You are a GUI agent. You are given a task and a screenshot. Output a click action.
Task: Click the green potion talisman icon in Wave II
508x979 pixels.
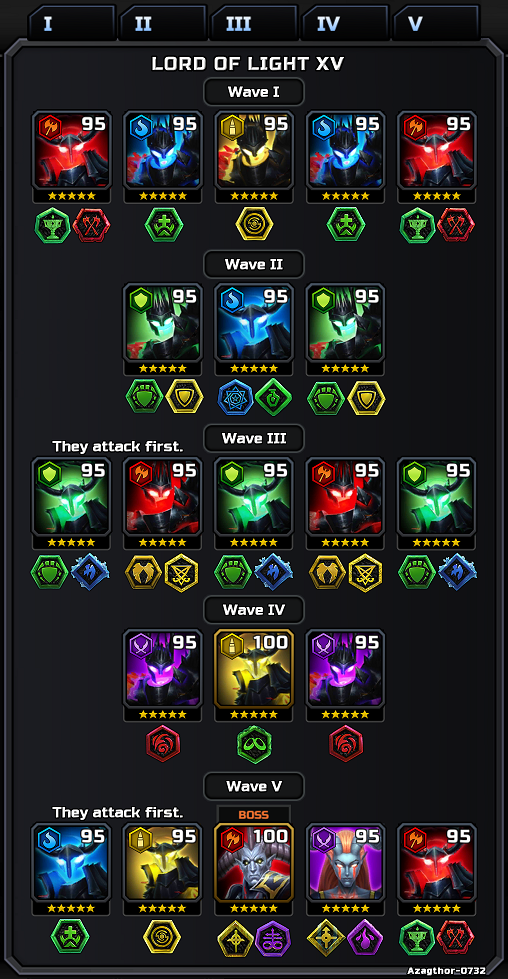coord(273,398)
